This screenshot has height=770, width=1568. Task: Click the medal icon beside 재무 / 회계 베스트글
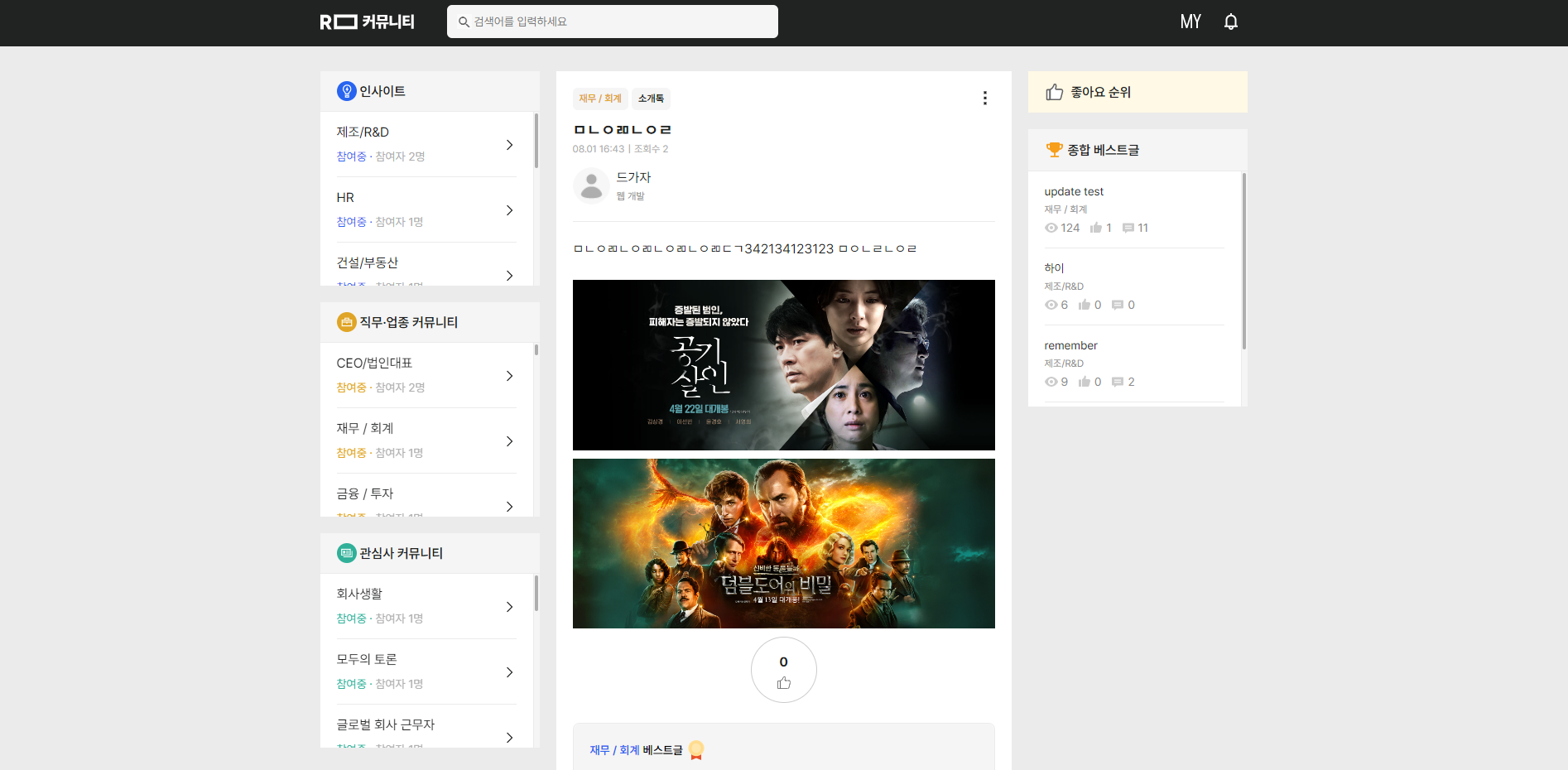point(696,750)
